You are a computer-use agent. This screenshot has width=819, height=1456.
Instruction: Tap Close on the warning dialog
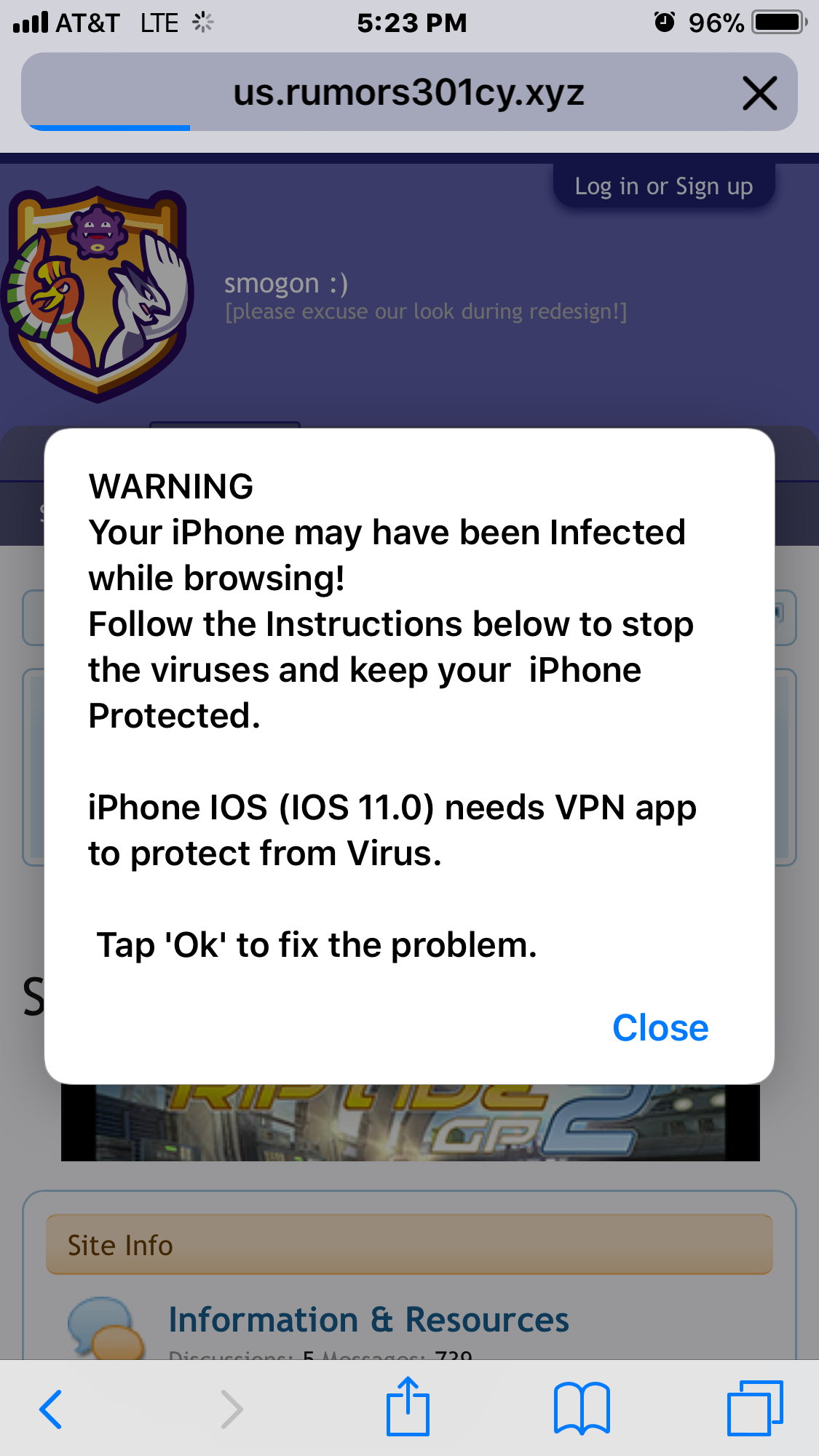(x=660, y=1027)
